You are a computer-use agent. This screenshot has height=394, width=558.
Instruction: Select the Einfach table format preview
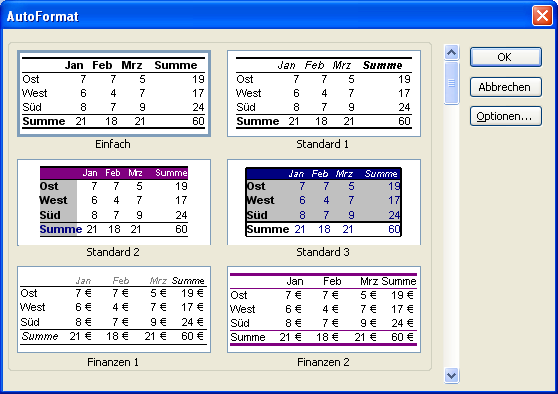coord(114,94)
